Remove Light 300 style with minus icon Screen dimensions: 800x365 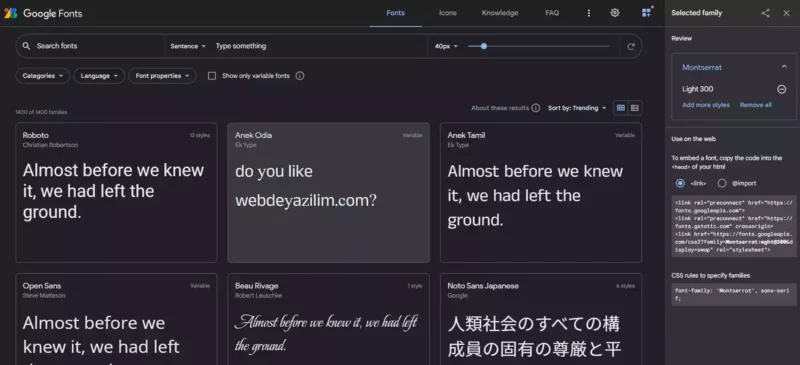(x=781, y=89)
